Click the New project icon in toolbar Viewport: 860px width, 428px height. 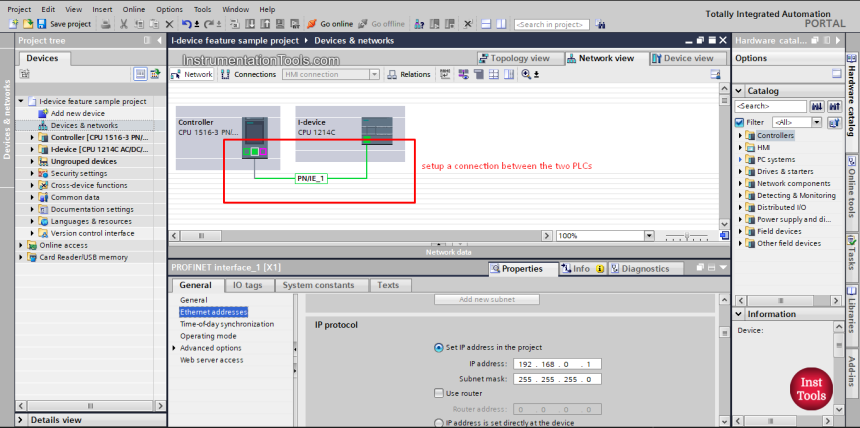pos(14,24)
